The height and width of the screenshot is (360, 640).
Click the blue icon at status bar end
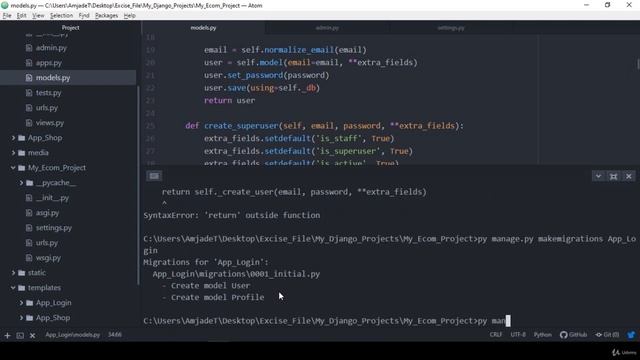pyautogui.click(x=631, y=335)
